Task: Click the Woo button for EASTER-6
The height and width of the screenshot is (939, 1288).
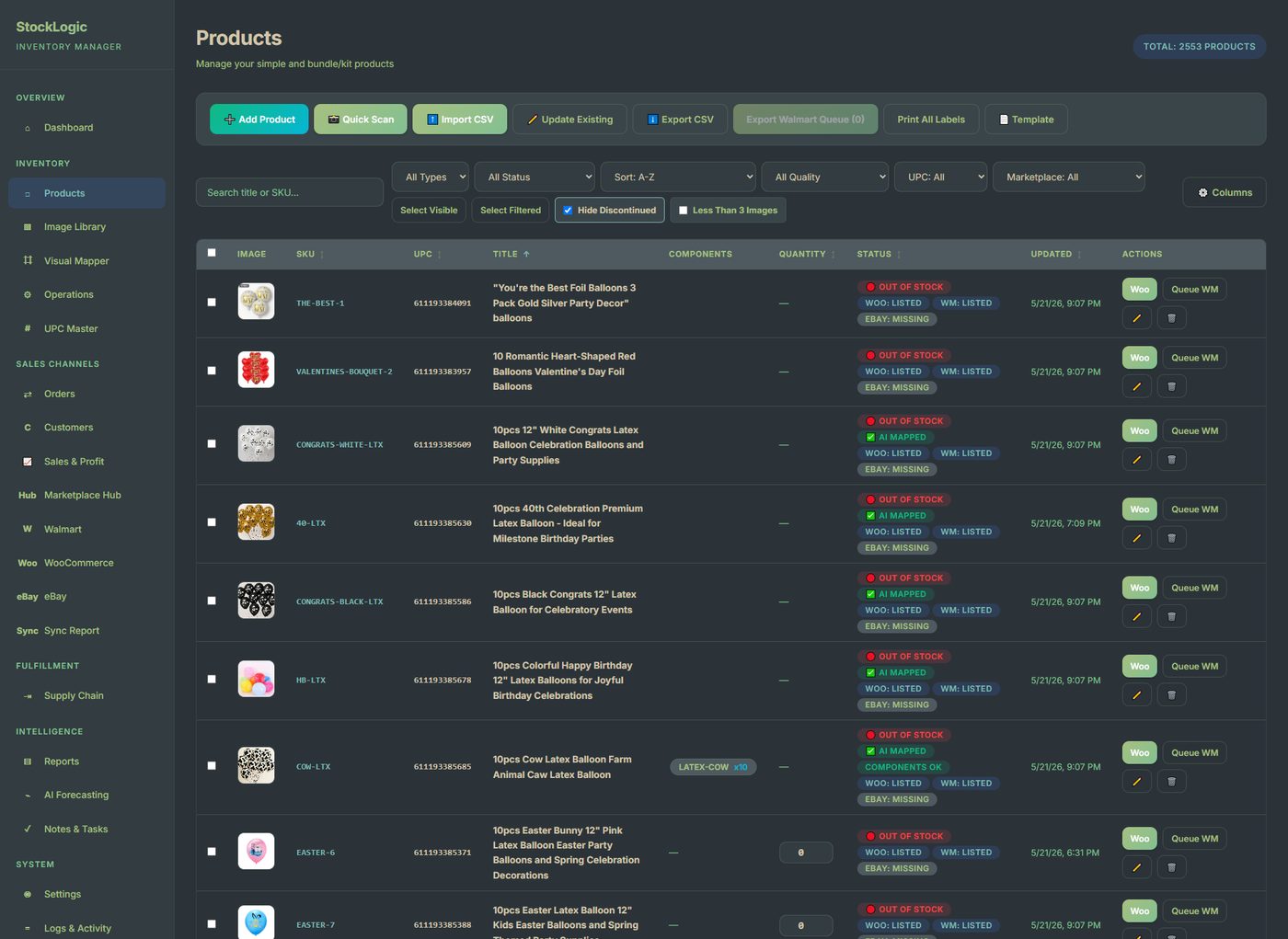Action: 1140,839
